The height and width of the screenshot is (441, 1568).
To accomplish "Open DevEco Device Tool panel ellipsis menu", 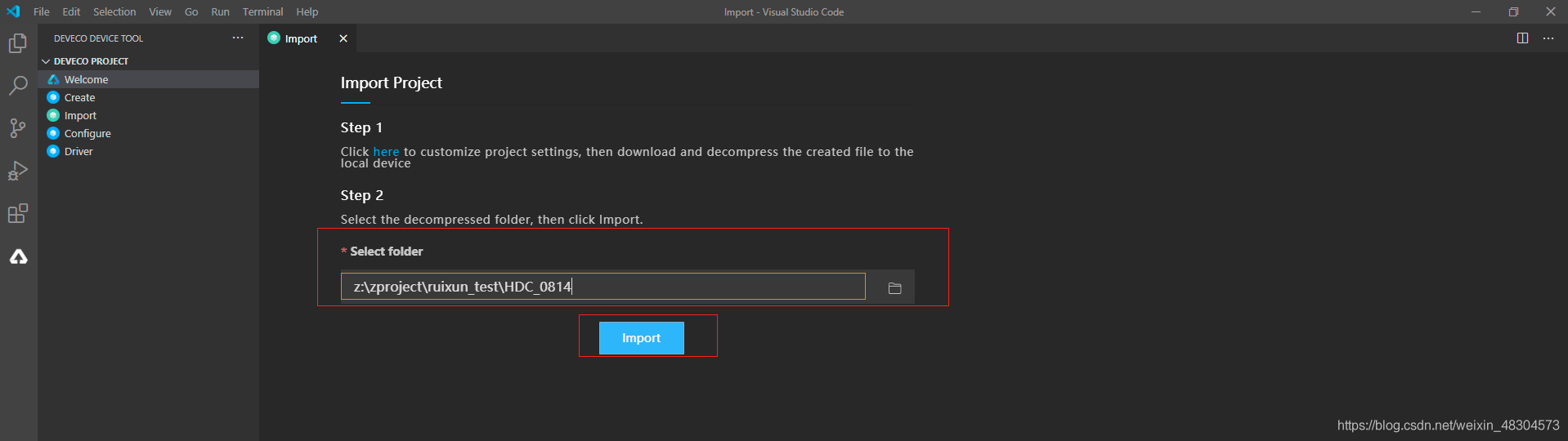I will (x=238, y=38).
